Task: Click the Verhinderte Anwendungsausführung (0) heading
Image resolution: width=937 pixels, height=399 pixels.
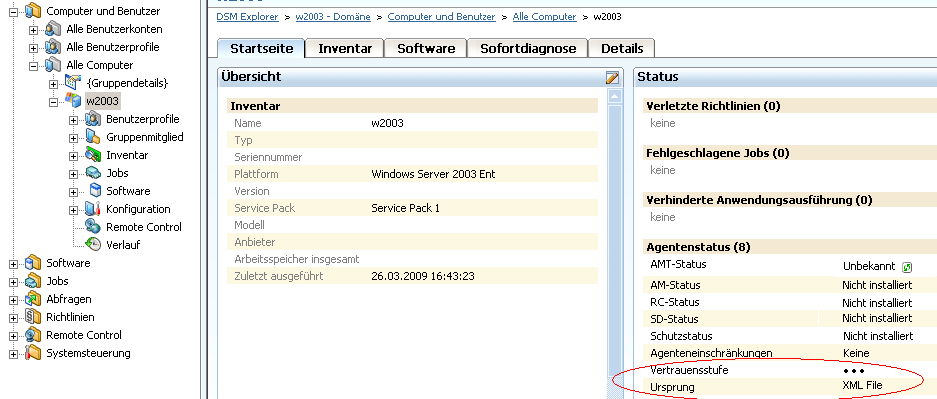Action: click(x=759, y=200)
